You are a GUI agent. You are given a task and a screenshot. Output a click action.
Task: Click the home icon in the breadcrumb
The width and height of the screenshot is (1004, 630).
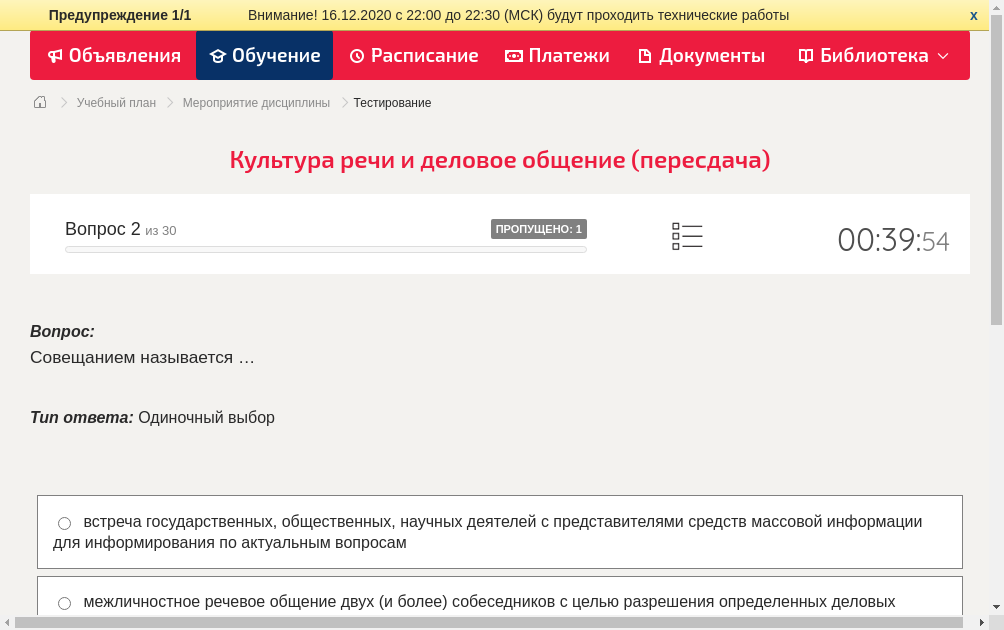[39, 102]
